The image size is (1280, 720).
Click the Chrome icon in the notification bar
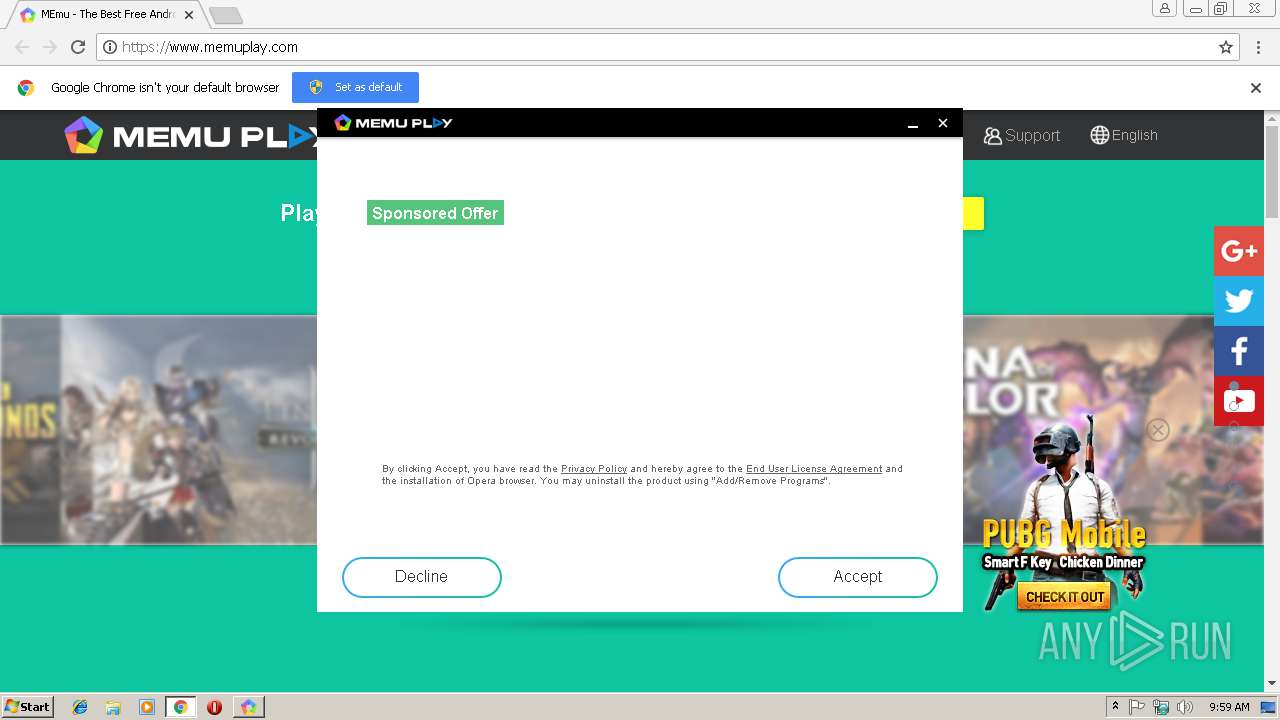pos(26,88)
